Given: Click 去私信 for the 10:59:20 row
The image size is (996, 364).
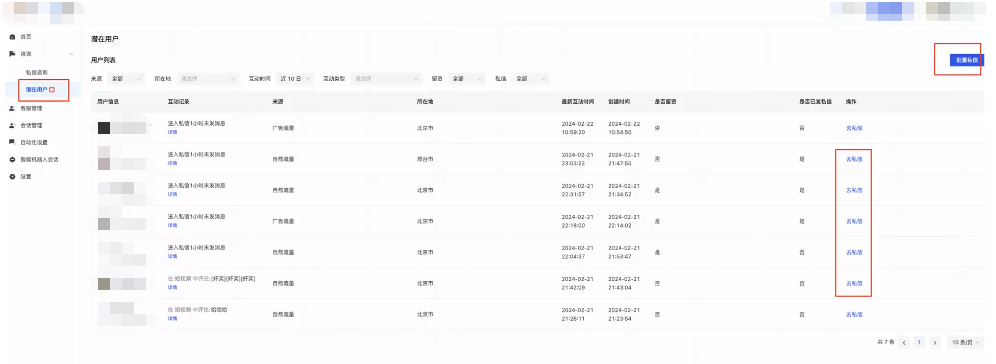Looking at the screenshot, I should point(854,128).
